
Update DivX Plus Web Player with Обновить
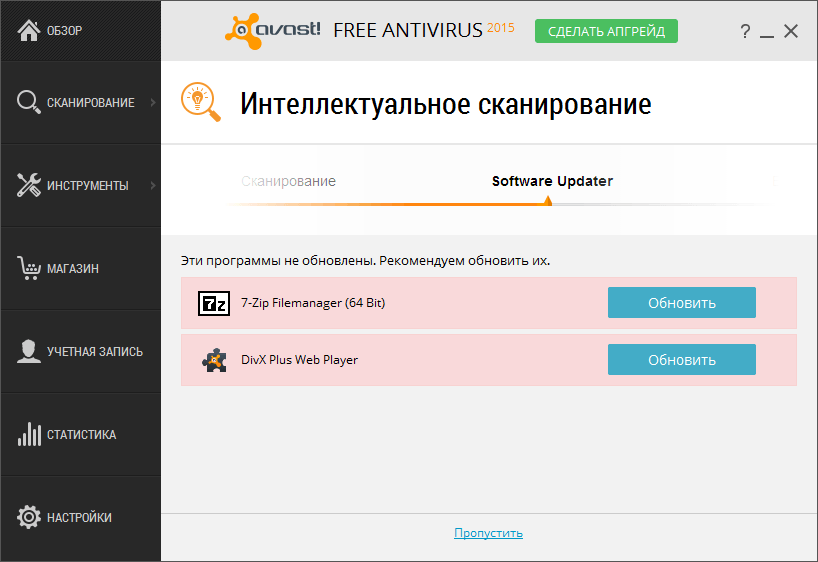682,360
